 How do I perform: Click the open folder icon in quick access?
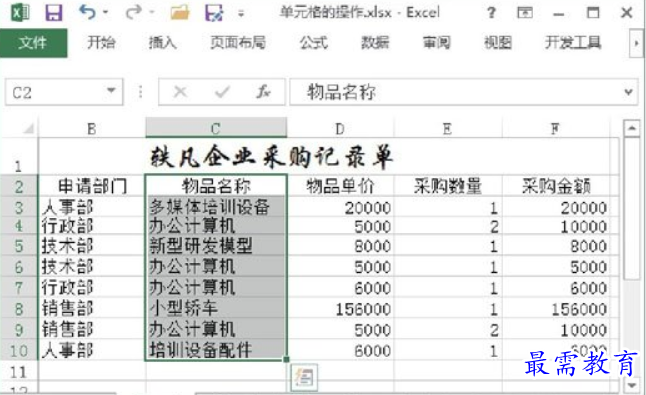(x=180, y=12)
